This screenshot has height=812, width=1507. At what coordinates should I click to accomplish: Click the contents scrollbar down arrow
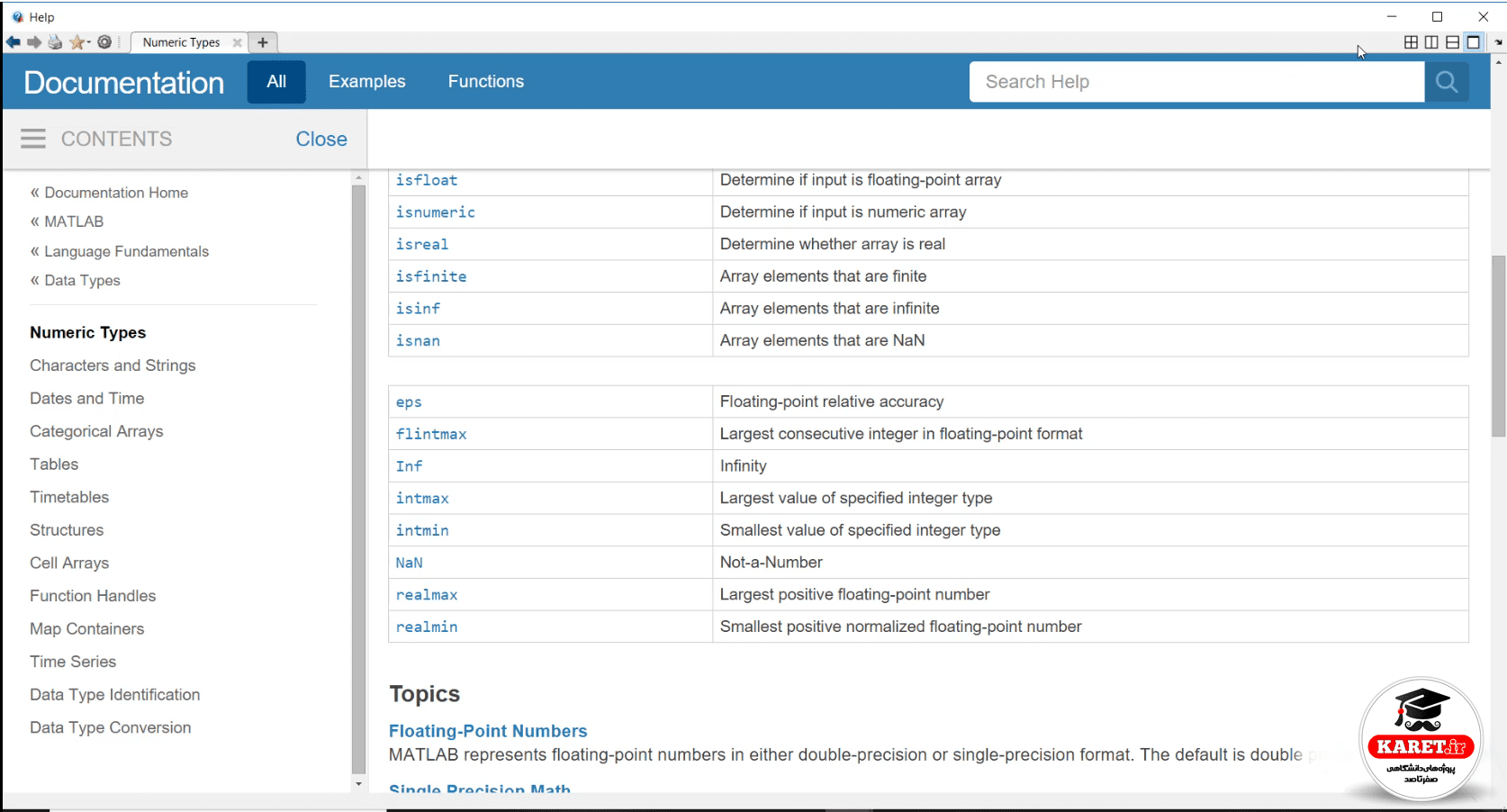358,784
